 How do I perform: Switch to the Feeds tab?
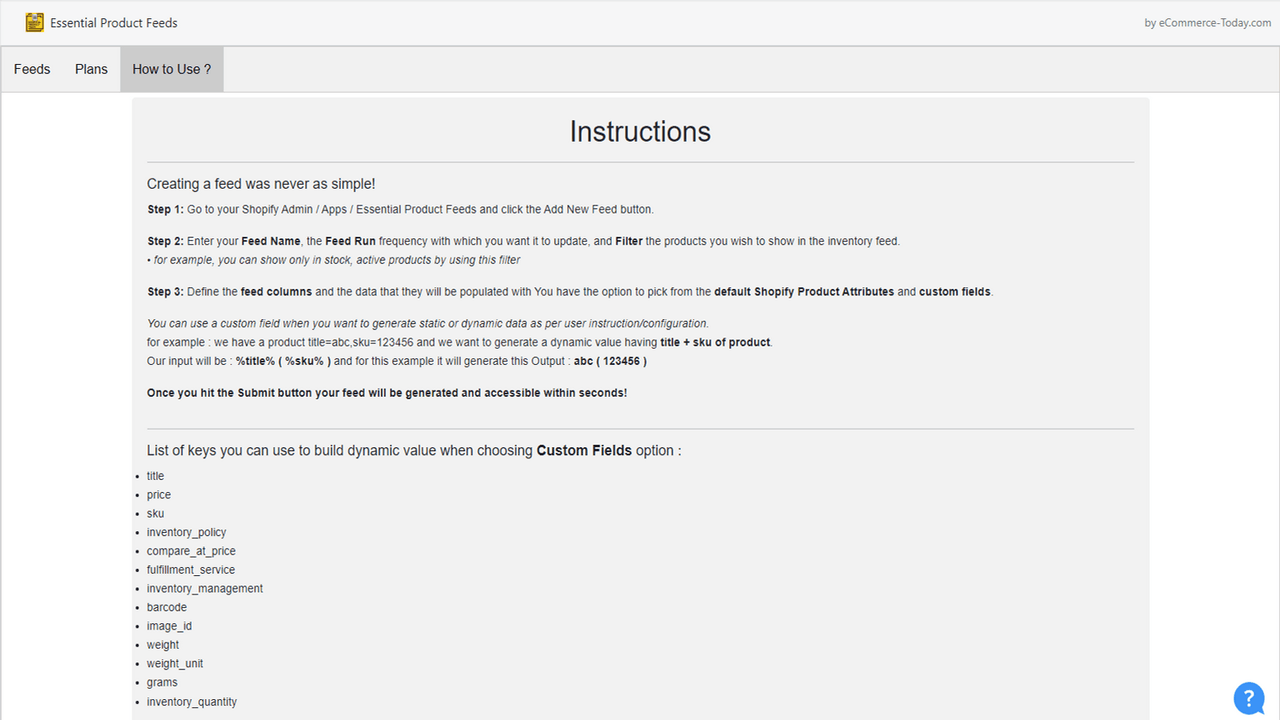(x=31, y=69)
